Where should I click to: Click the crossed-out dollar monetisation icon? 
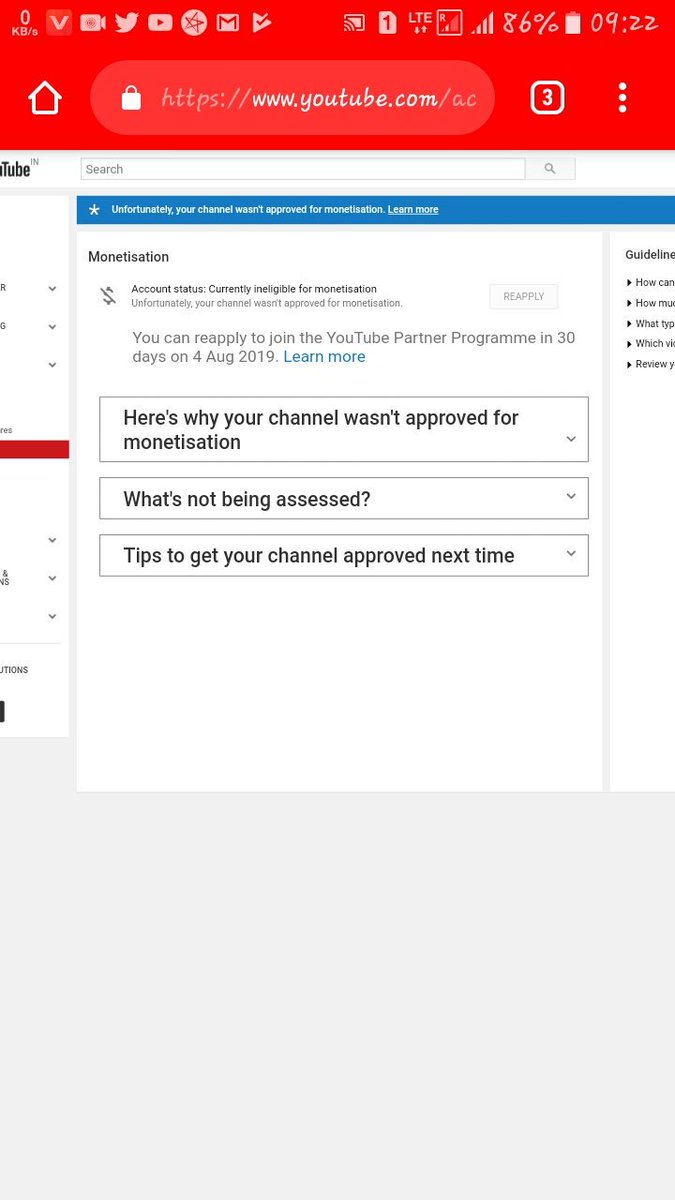click(108, 296)
